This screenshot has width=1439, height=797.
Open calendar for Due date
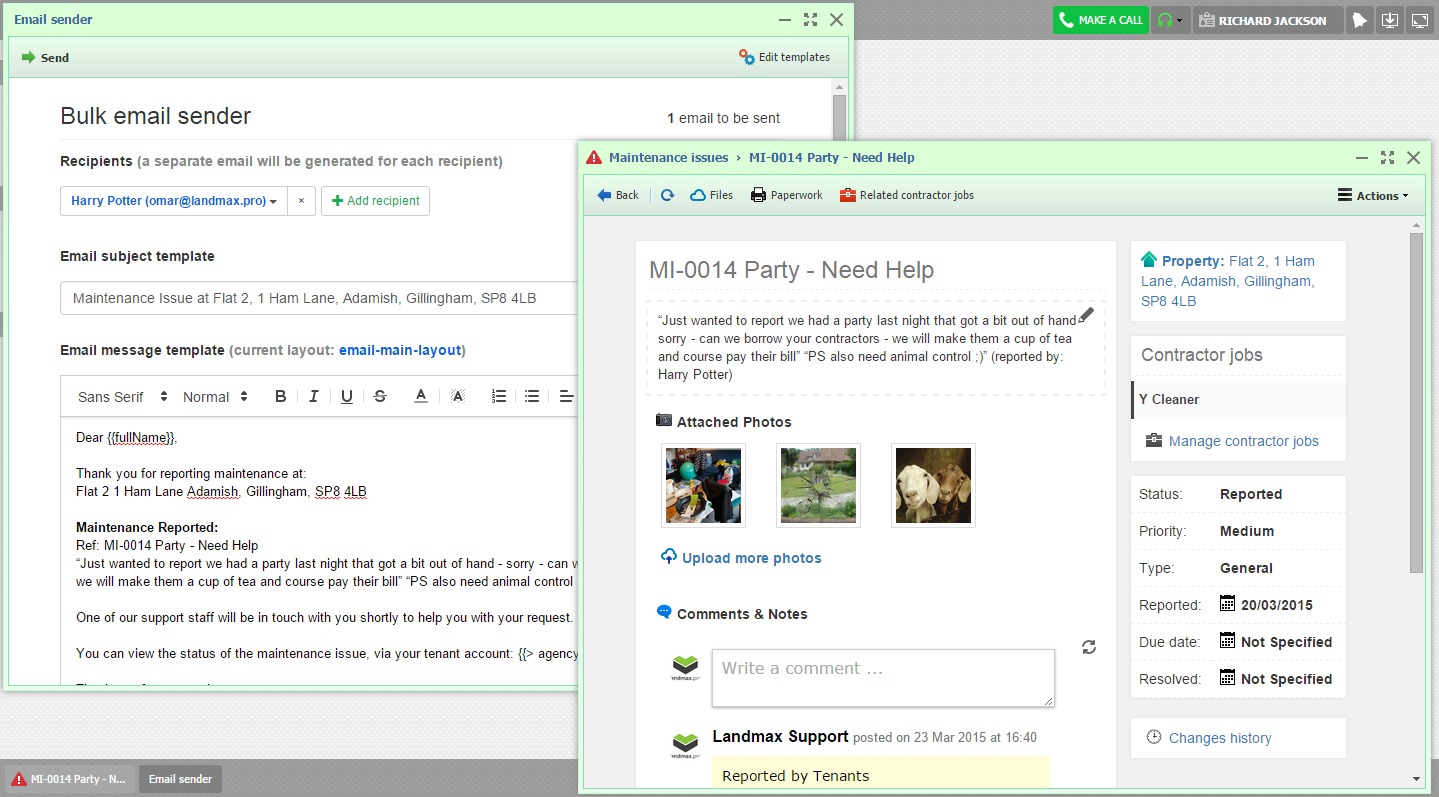1227,641
